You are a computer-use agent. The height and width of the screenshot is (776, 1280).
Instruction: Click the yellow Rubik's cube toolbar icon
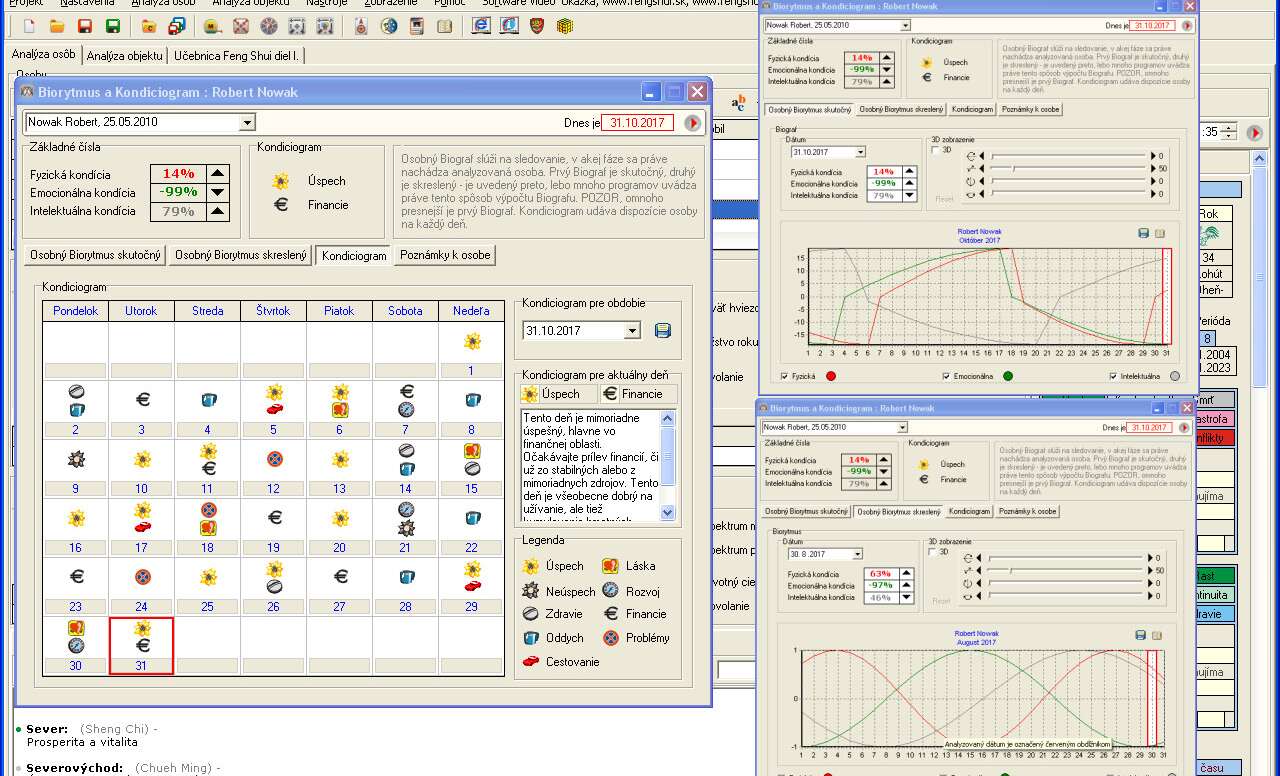click(565, 26)
